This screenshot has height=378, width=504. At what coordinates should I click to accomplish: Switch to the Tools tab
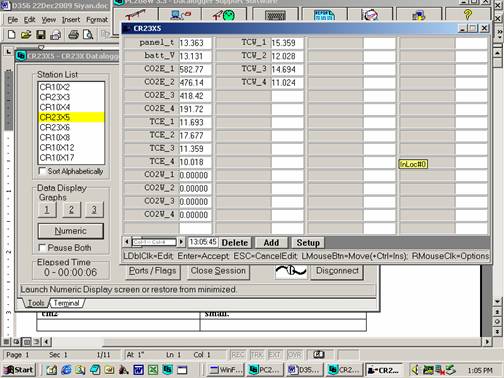[36, 303]
